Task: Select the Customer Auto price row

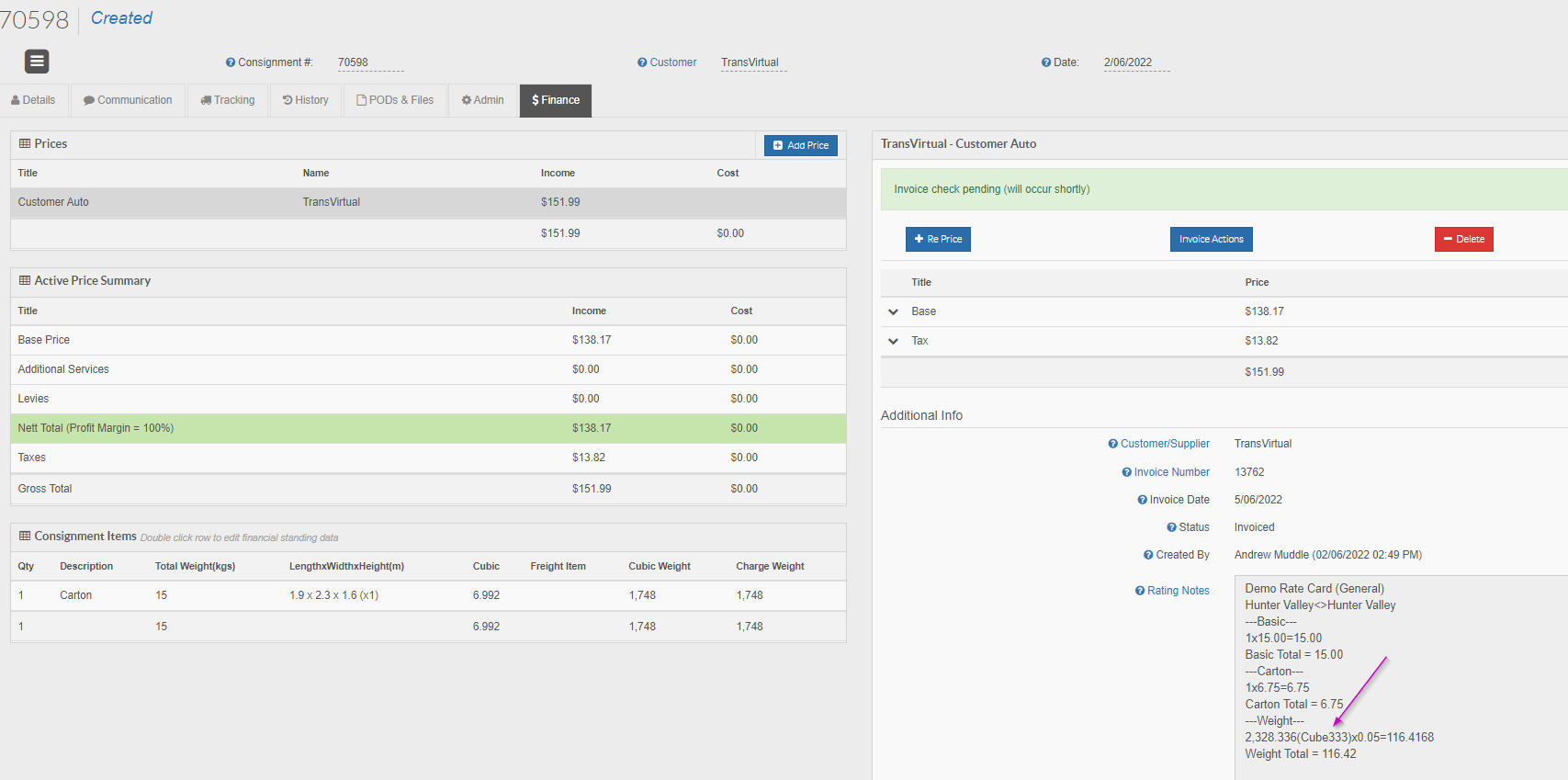Action: pos(428,202)
